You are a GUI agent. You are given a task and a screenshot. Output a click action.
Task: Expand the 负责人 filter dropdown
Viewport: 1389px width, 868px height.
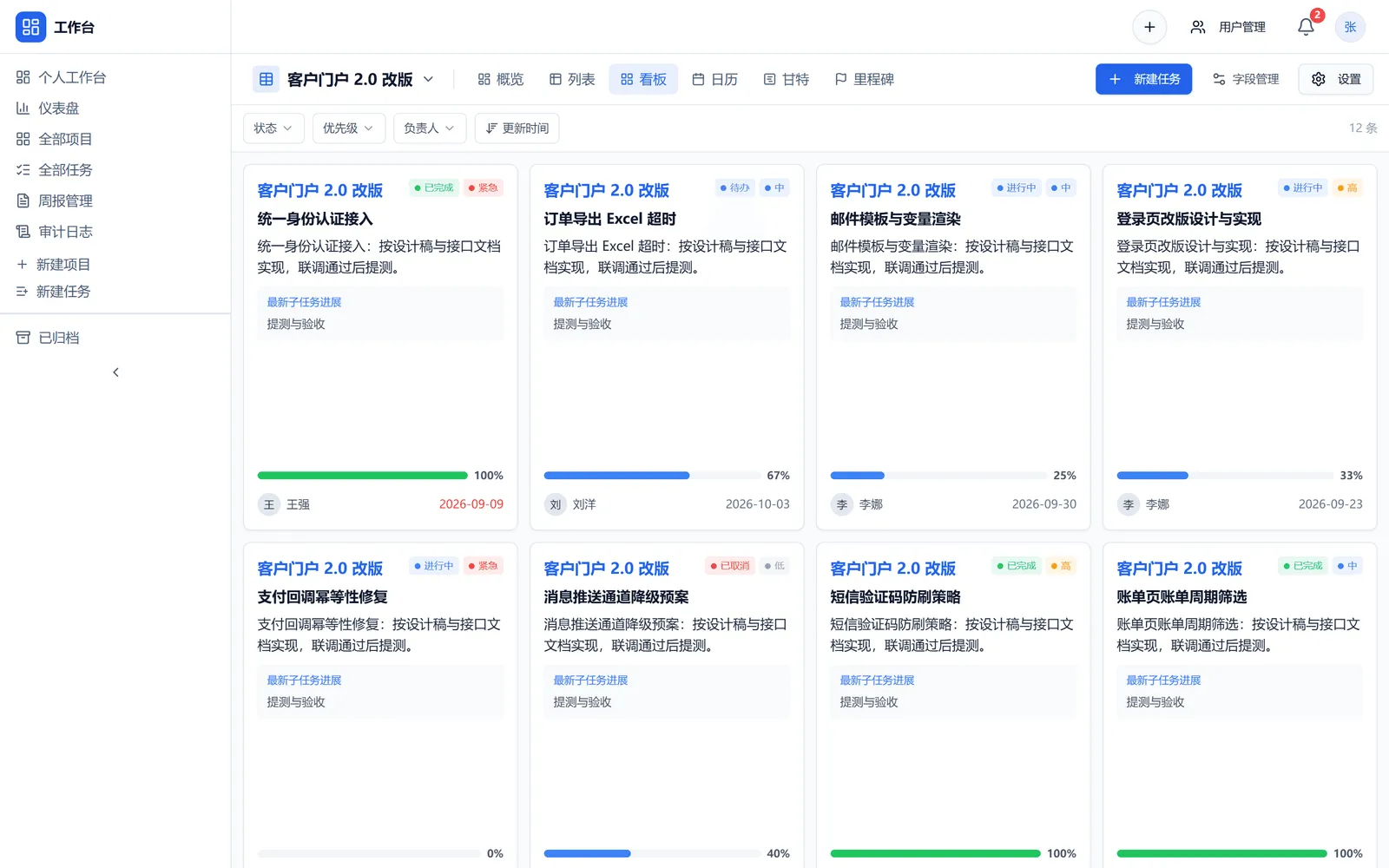click(x=430, y=128)
